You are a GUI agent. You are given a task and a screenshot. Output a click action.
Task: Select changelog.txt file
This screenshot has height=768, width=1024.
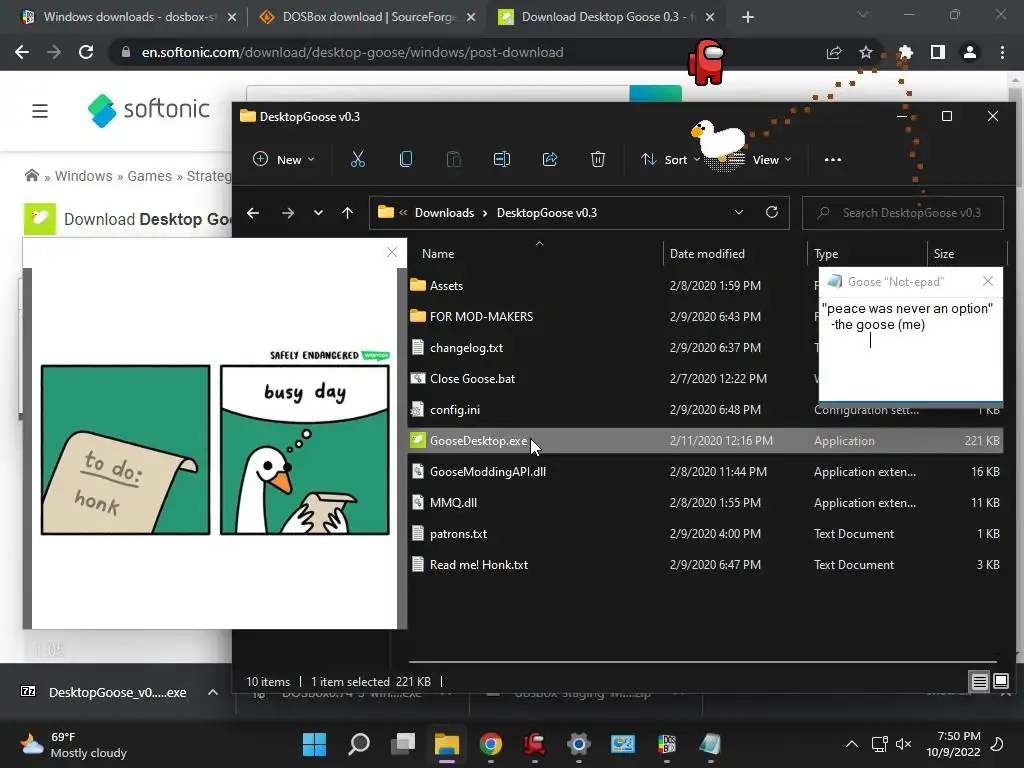tap(466, 348)
